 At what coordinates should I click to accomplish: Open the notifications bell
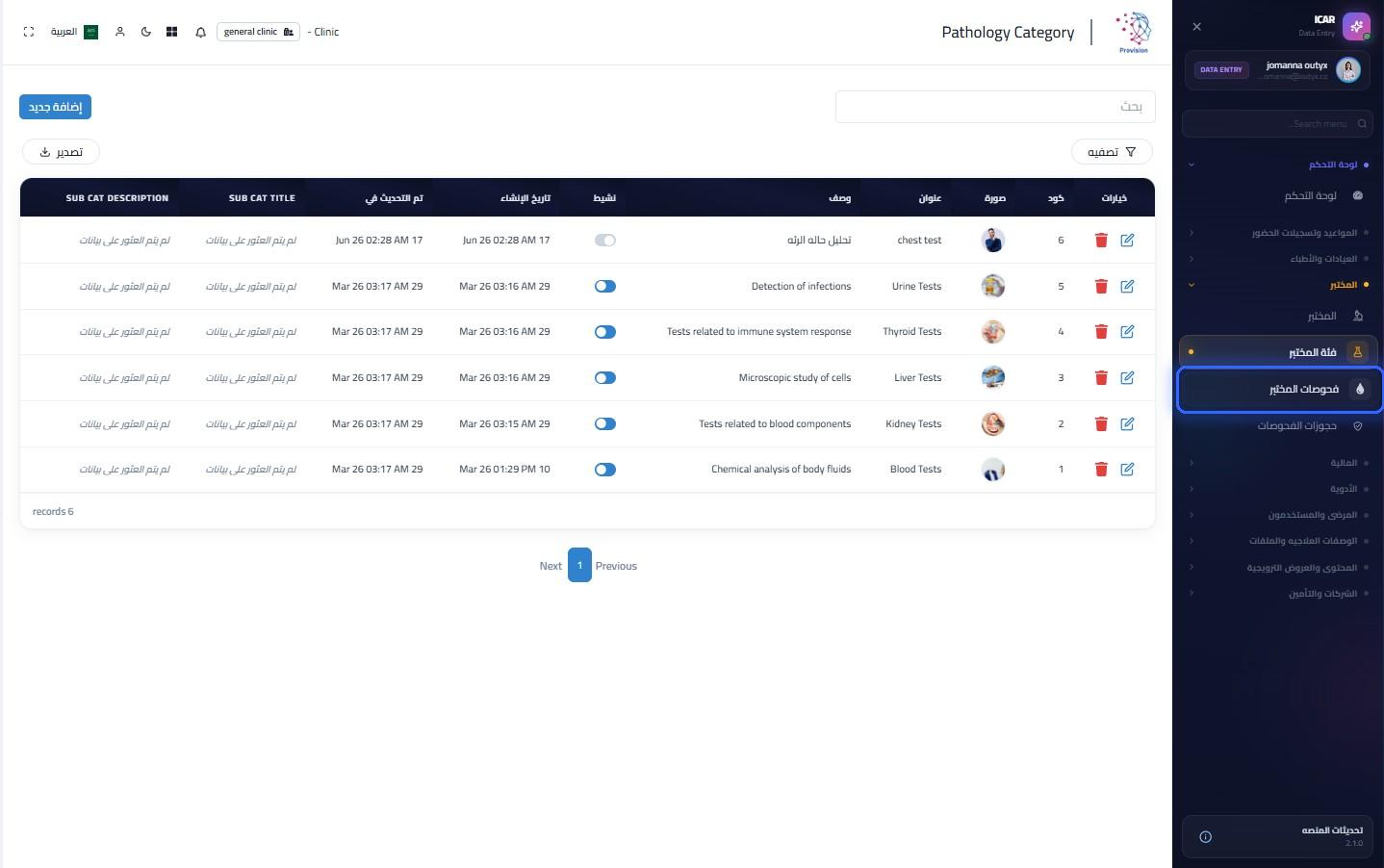200,32
